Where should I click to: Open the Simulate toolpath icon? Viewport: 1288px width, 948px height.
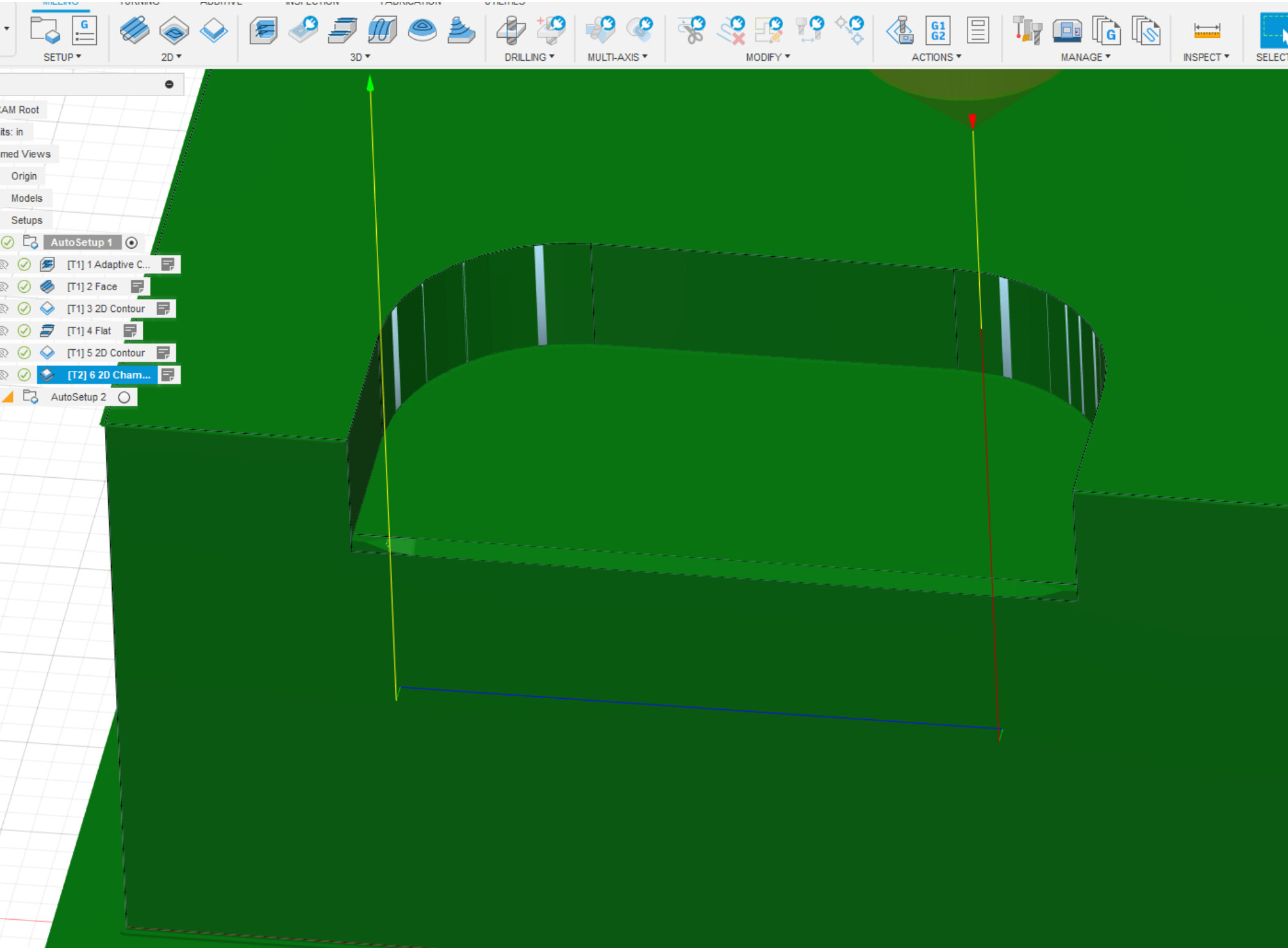click(x=900, y=30)
